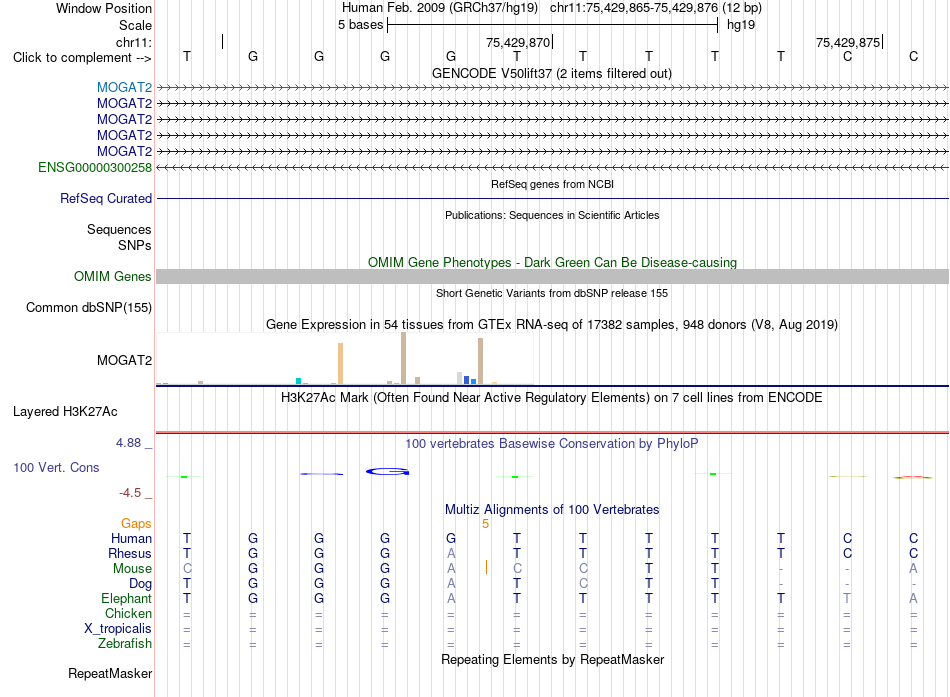The width and height of the screenshot is (950, 697).
Task: Open Common dbSNP(155) track label
Action: 89,307
